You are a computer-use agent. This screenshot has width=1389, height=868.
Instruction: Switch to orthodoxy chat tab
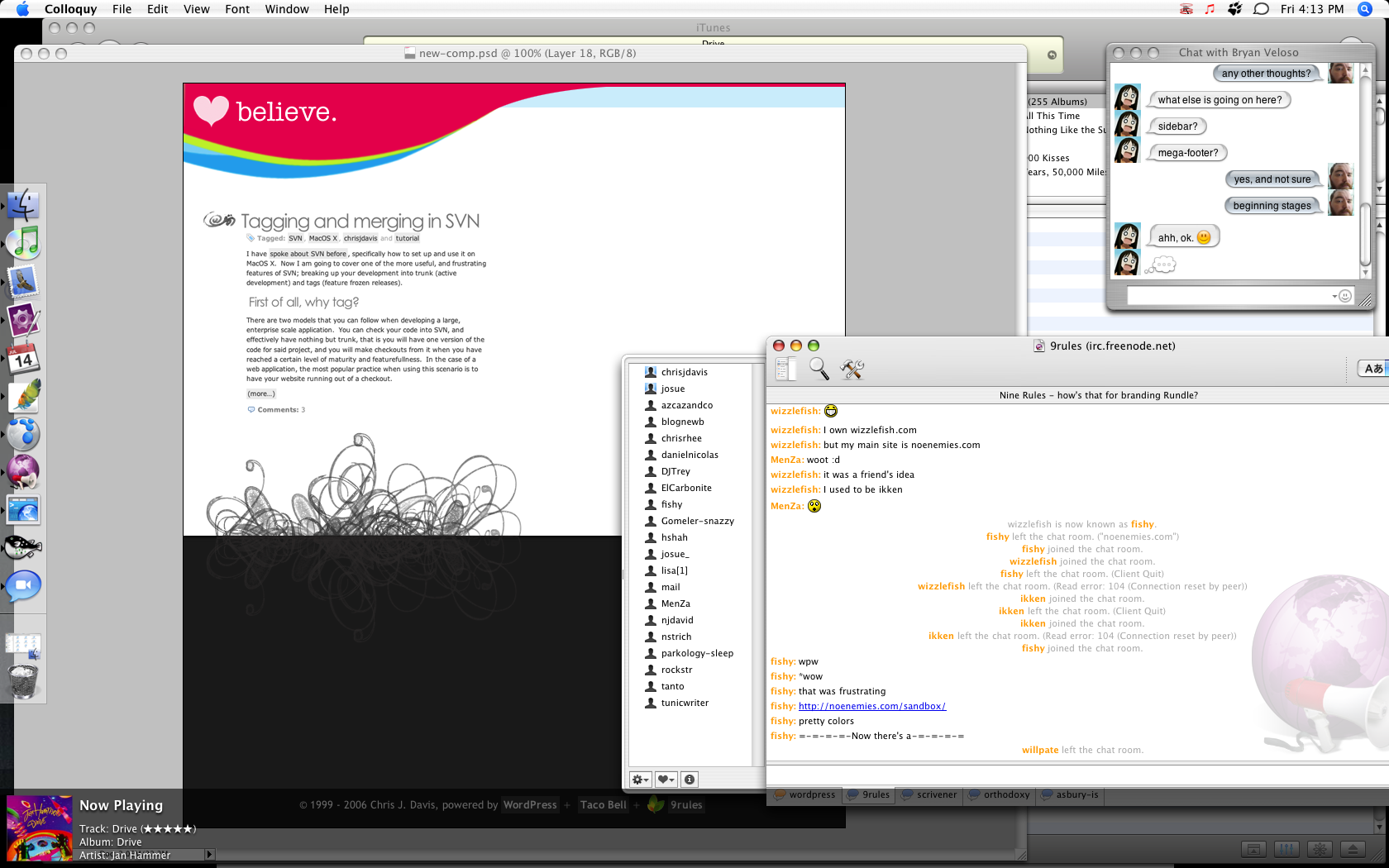tap(999, 794)
